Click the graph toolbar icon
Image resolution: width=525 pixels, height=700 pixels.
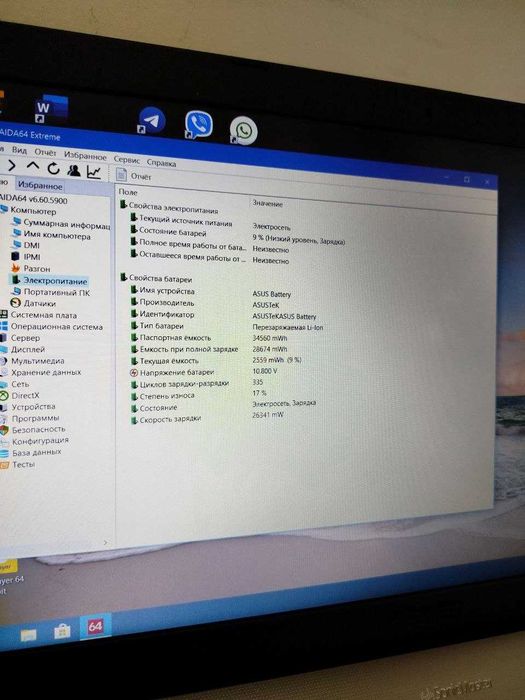[x=94, y=172]
